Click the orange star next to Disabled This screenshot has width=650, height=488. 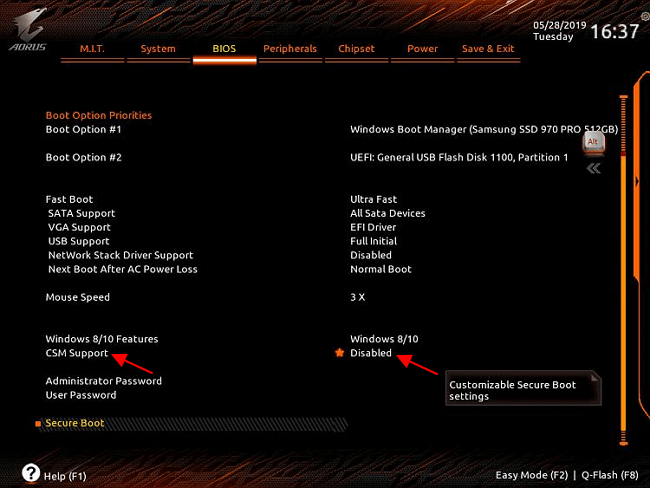point(340,353)
